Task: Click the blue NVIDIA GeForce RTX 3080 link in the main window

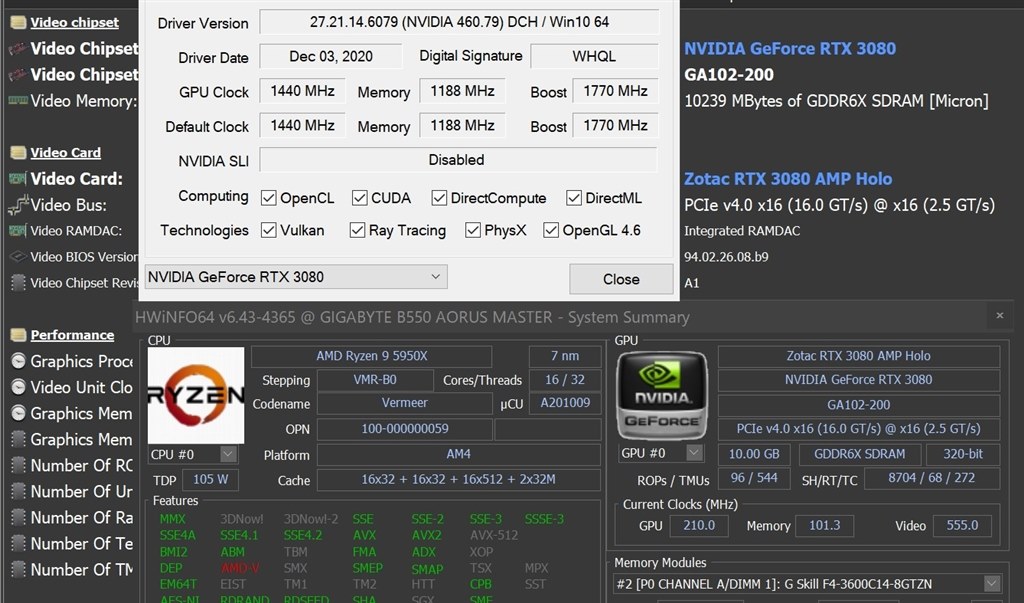Action: 790,48
